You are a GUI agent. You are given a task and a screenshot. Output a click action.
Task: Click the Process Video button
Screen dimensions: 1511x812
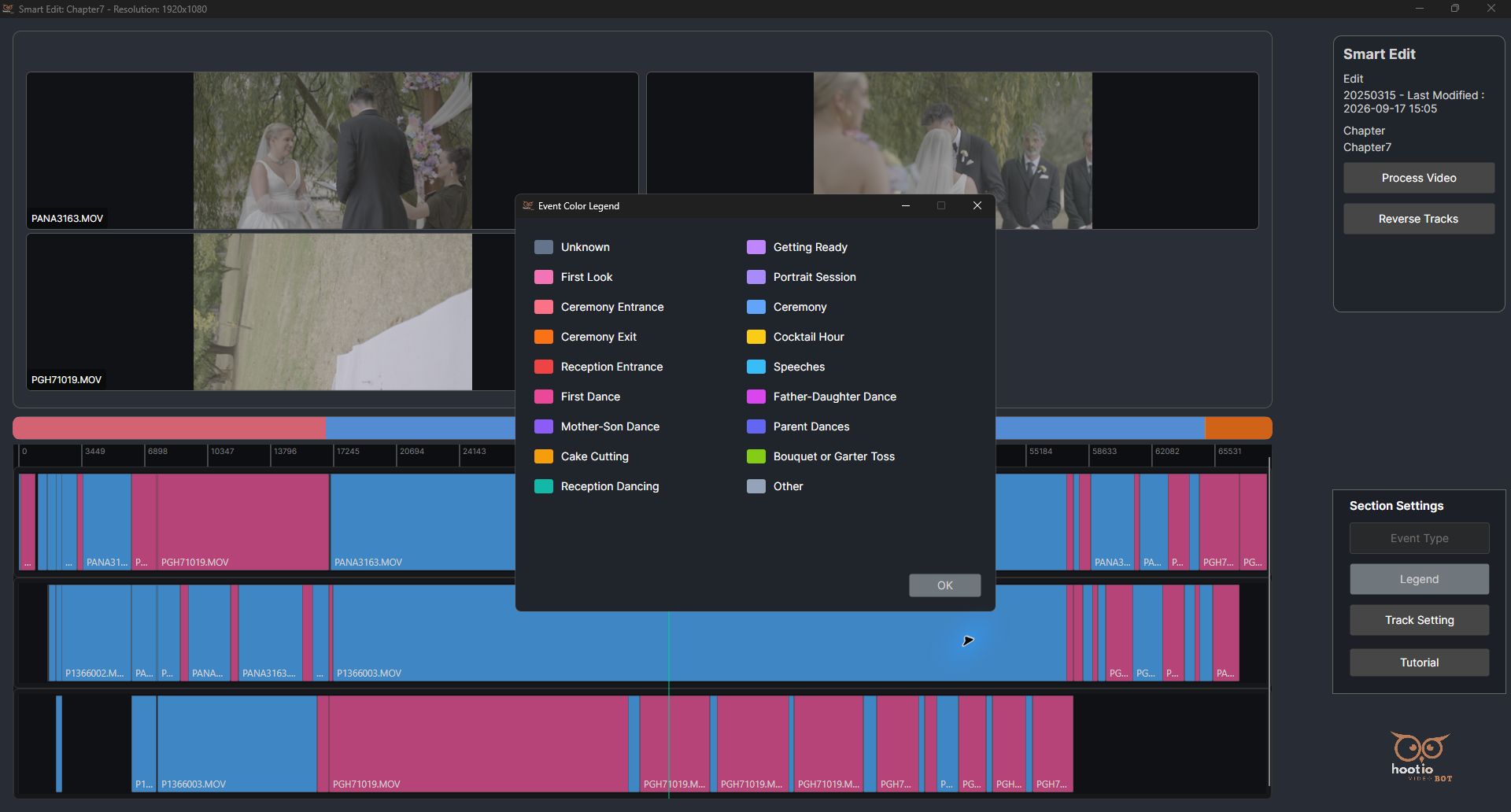(x=1418, y=178)
